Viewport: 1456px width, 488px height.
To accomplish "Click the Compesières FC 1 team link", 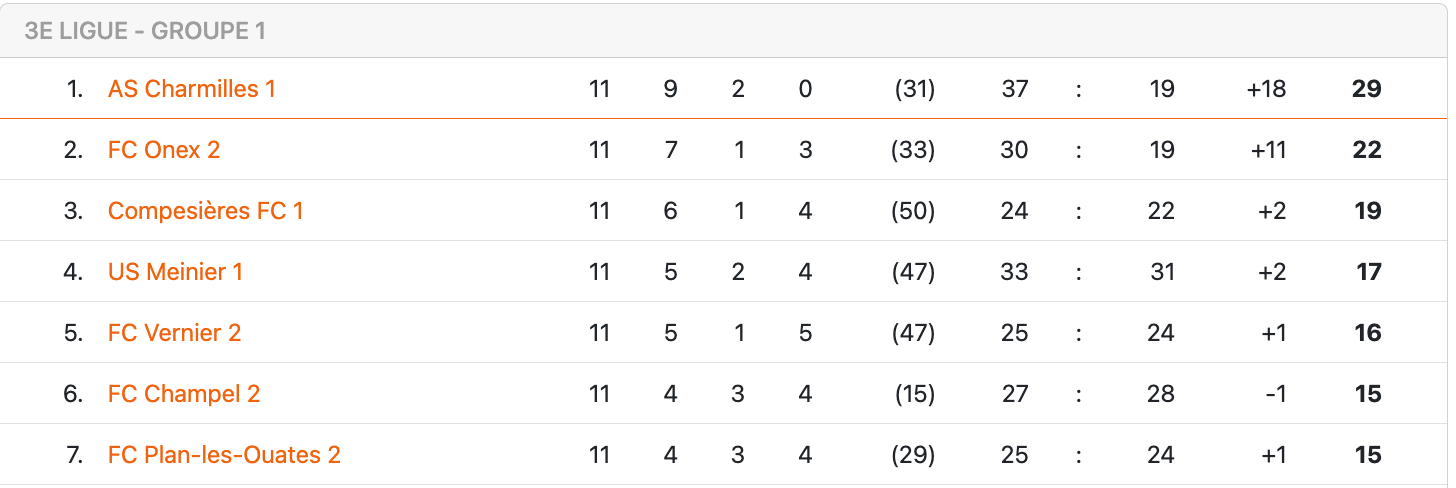I will coord(205,211).
